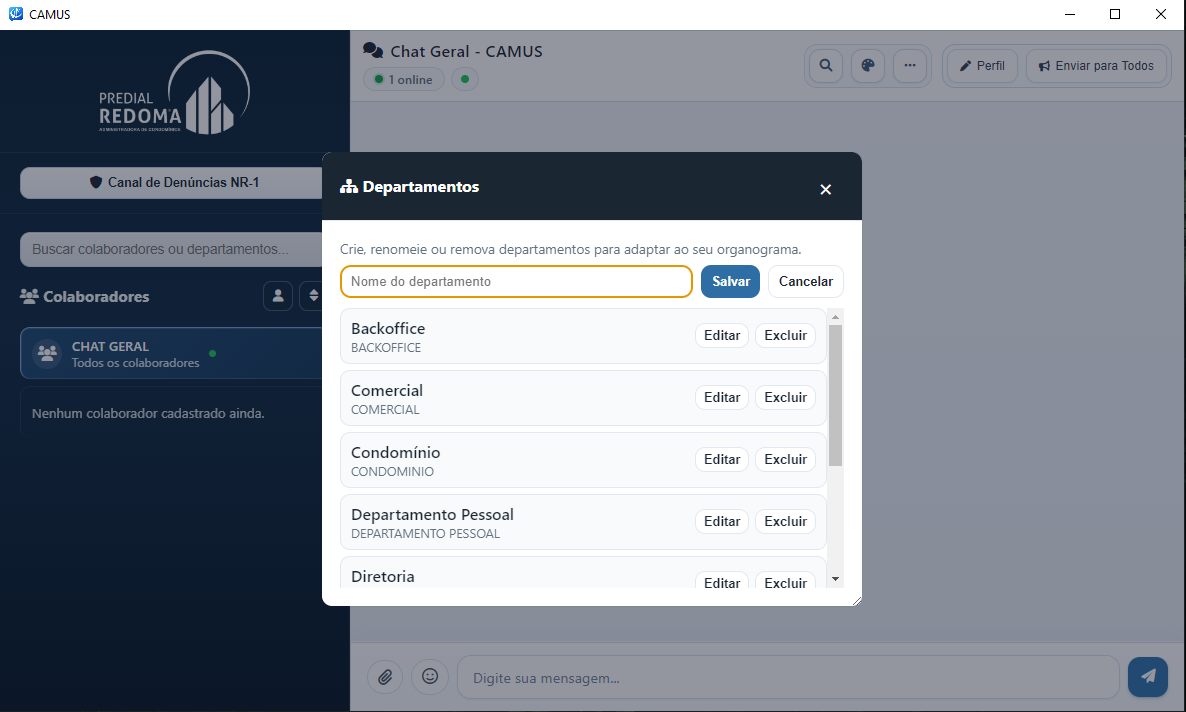
Task: Expand the Colaboradores sort arrows control
Action: [312, 296]
